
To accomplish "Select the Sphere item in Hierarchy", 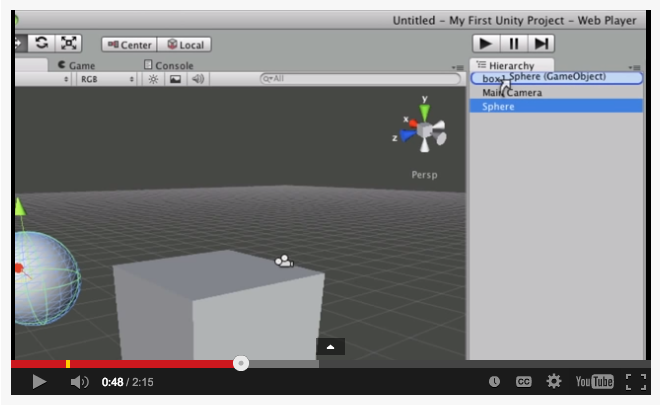I will 556,106.
